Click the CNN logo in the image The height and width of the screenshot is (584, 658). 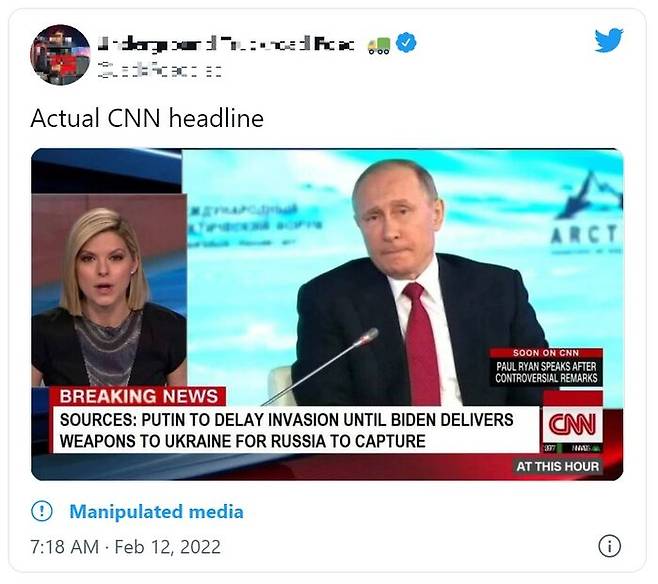click(571, 424)
